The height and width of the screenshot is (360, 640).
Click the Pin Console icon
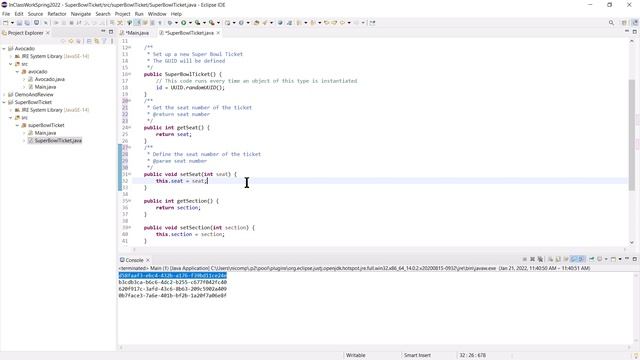point(591,259)
